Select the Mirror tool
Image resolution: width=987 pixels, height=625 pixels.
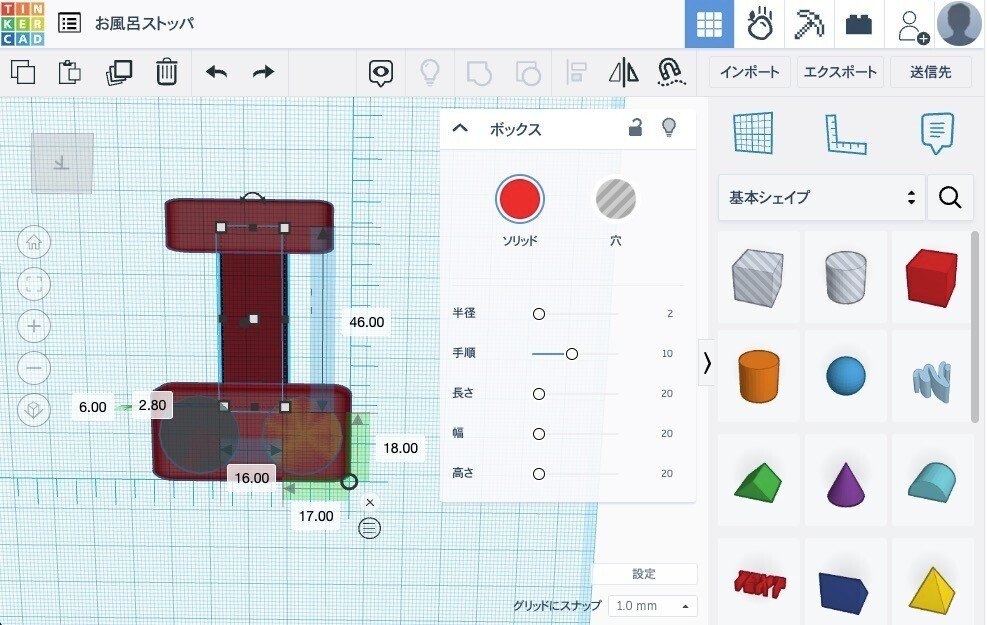[622, 72]
